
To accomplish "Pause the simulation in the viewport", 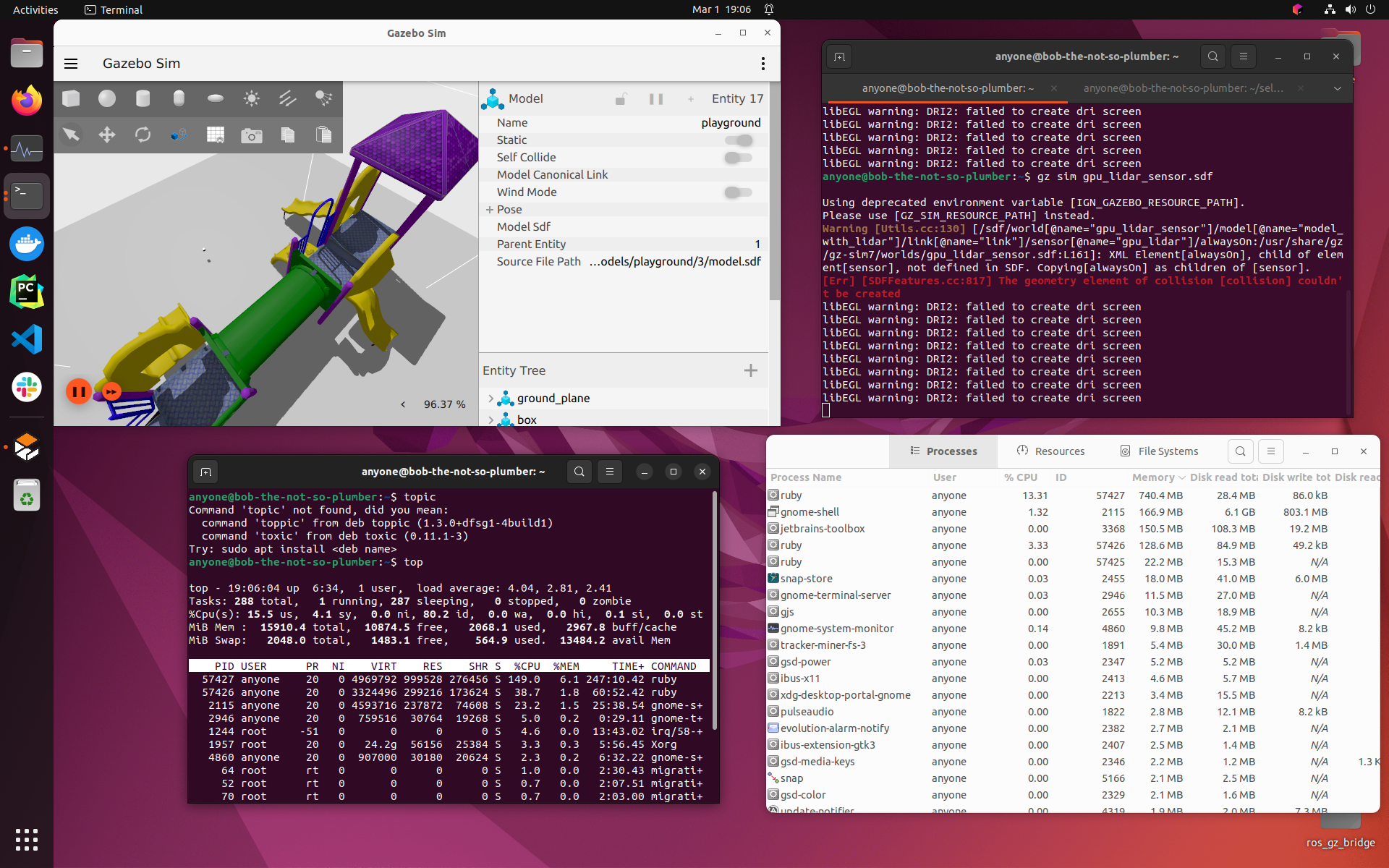I will pyautogui.click(x=78, y=391).
